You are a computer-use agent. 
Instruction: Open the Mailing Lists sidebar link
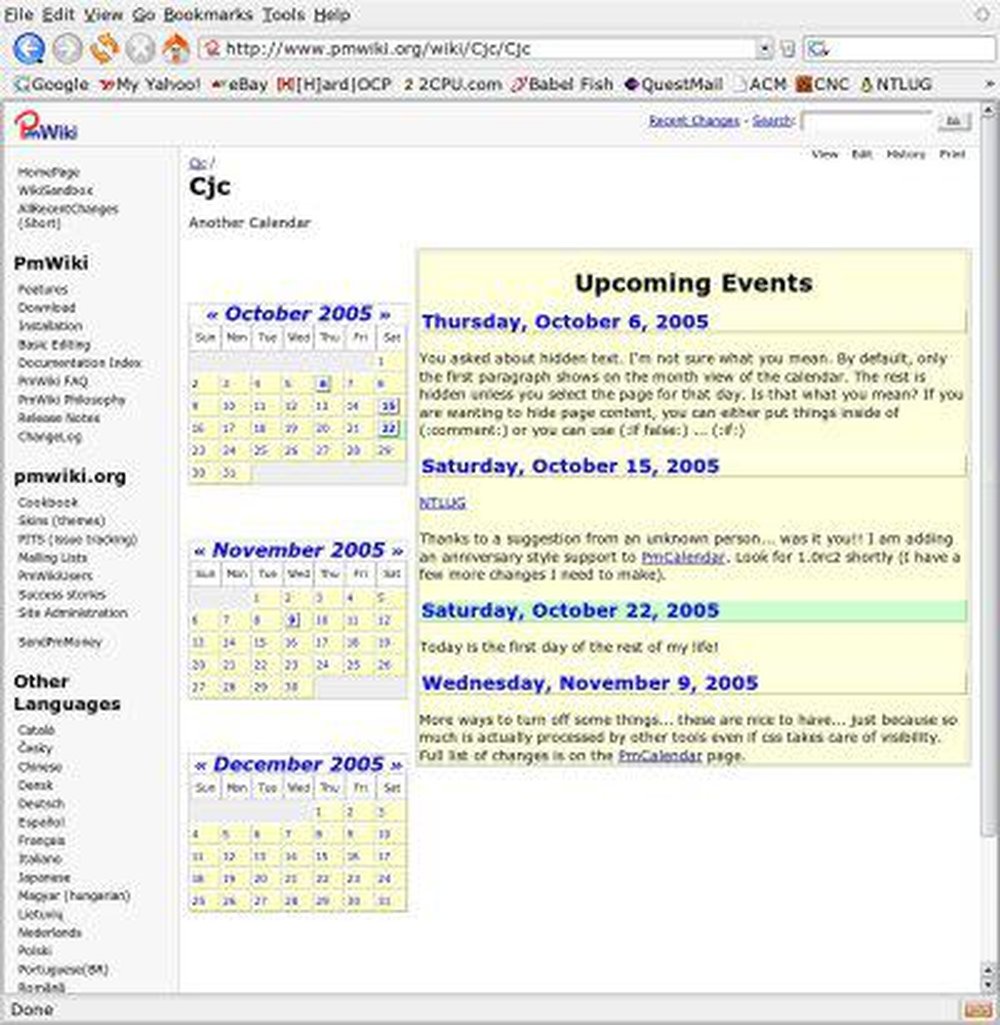click(x=52, y=558)
